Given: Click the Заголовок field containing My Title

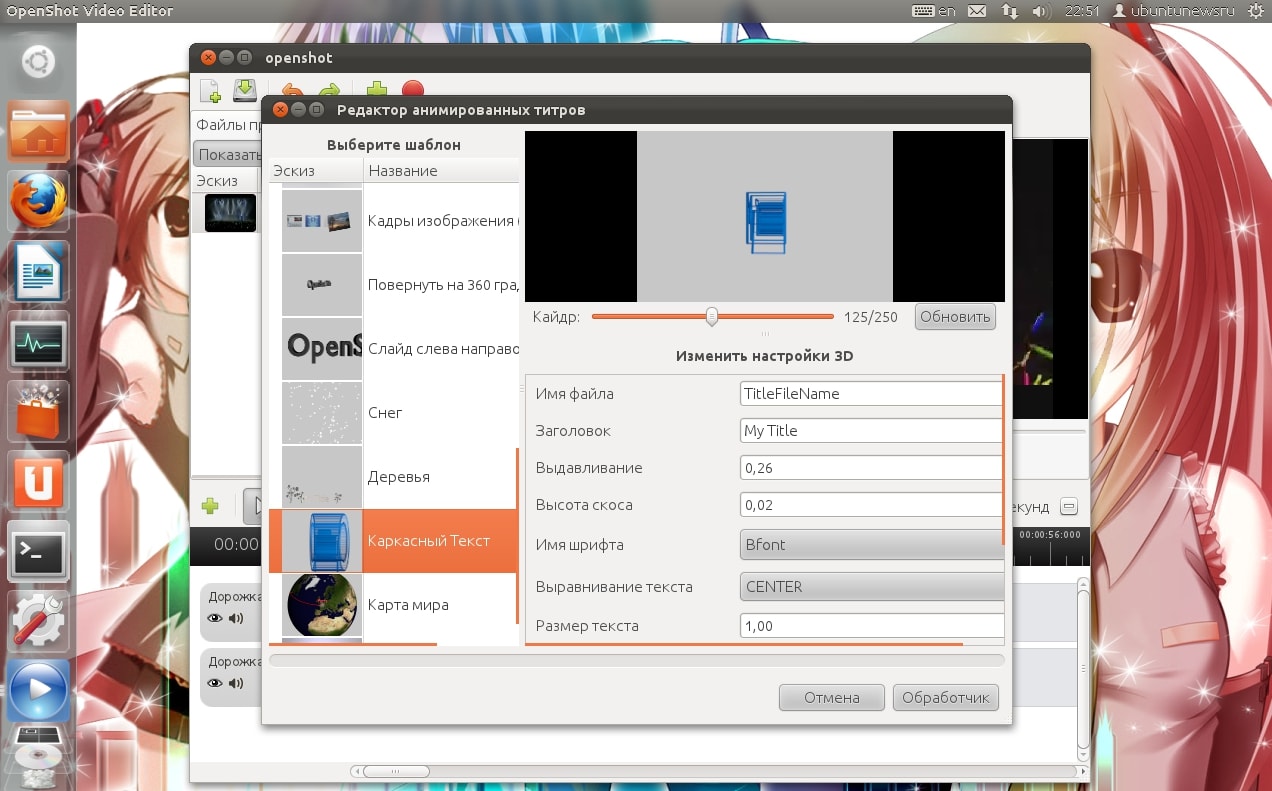Looking at the screenshot, I should point(870,431).
